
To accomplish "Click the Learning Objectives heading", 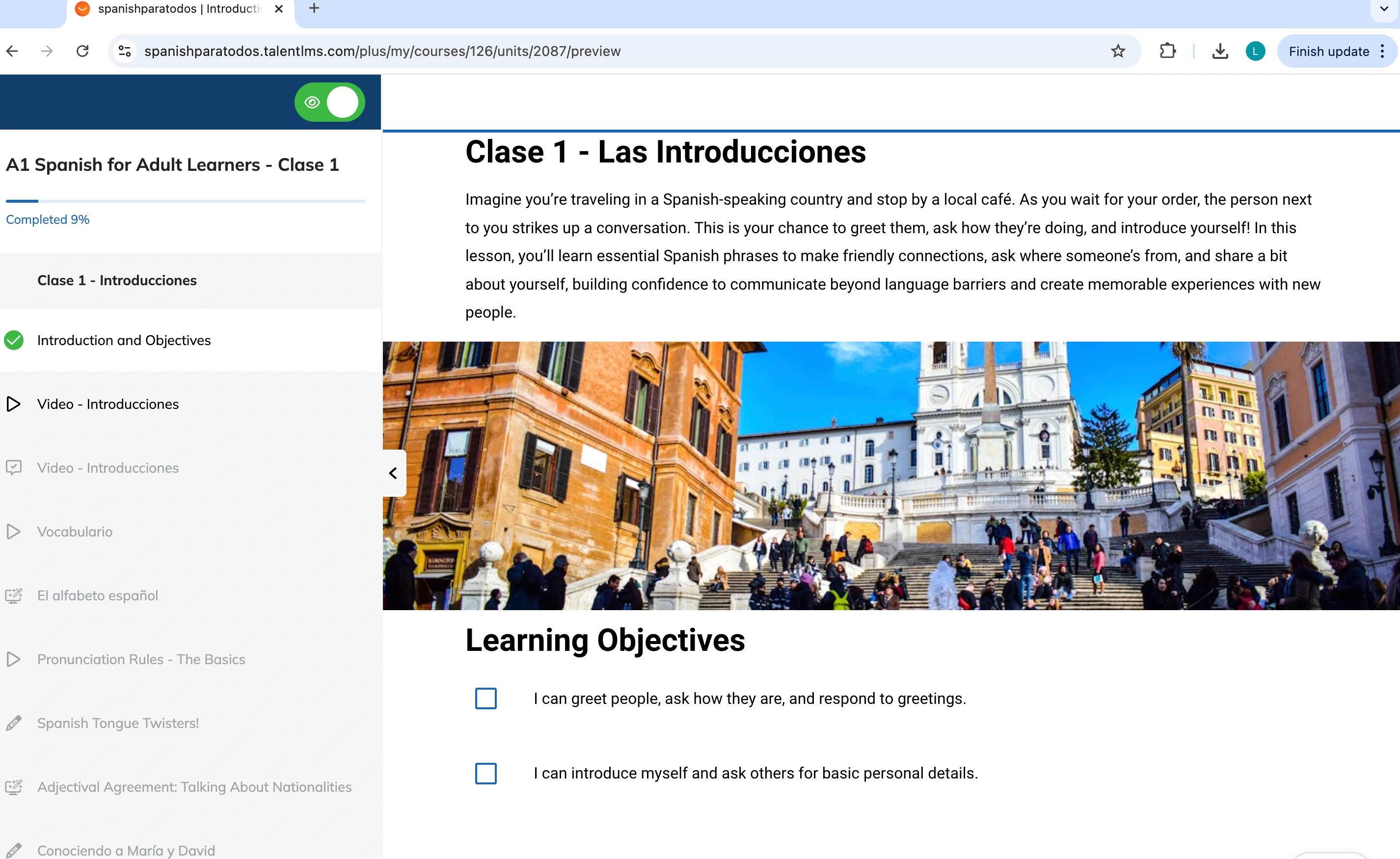I will (605, 640).
